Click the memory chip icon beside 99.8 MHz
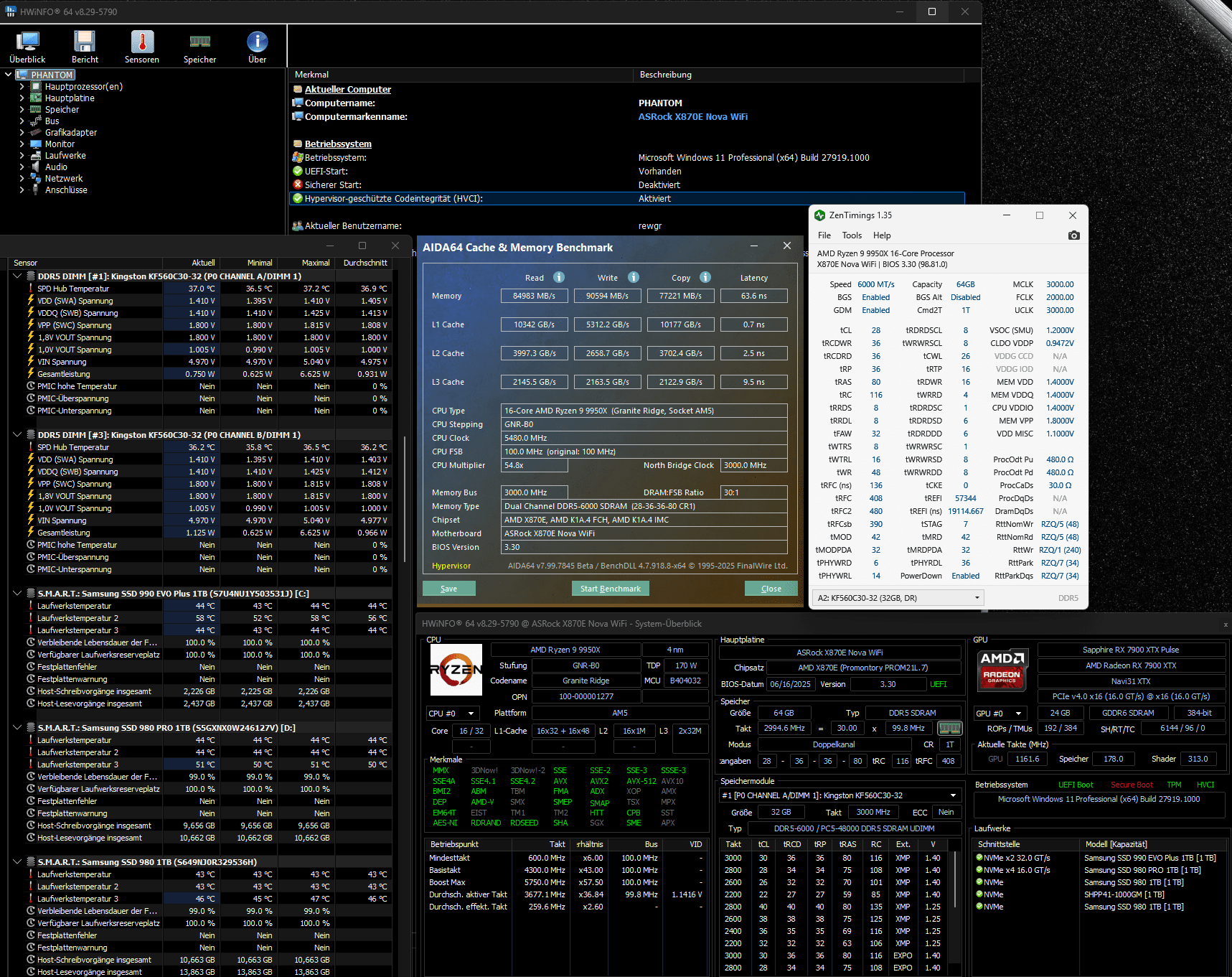The width and height of the screenshot is (1232, 977). [950, 729]
